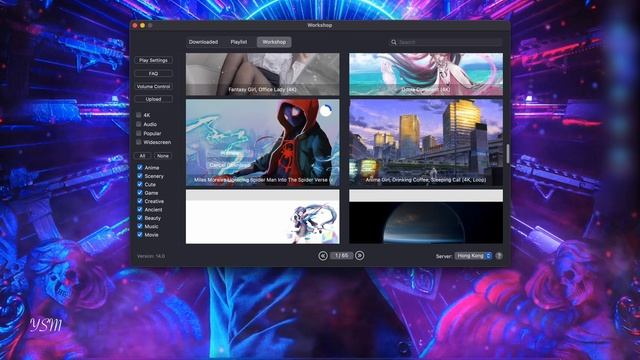
Task: Uncheck the Creative category
Action: pyautogui.click(x=140, y=201)
